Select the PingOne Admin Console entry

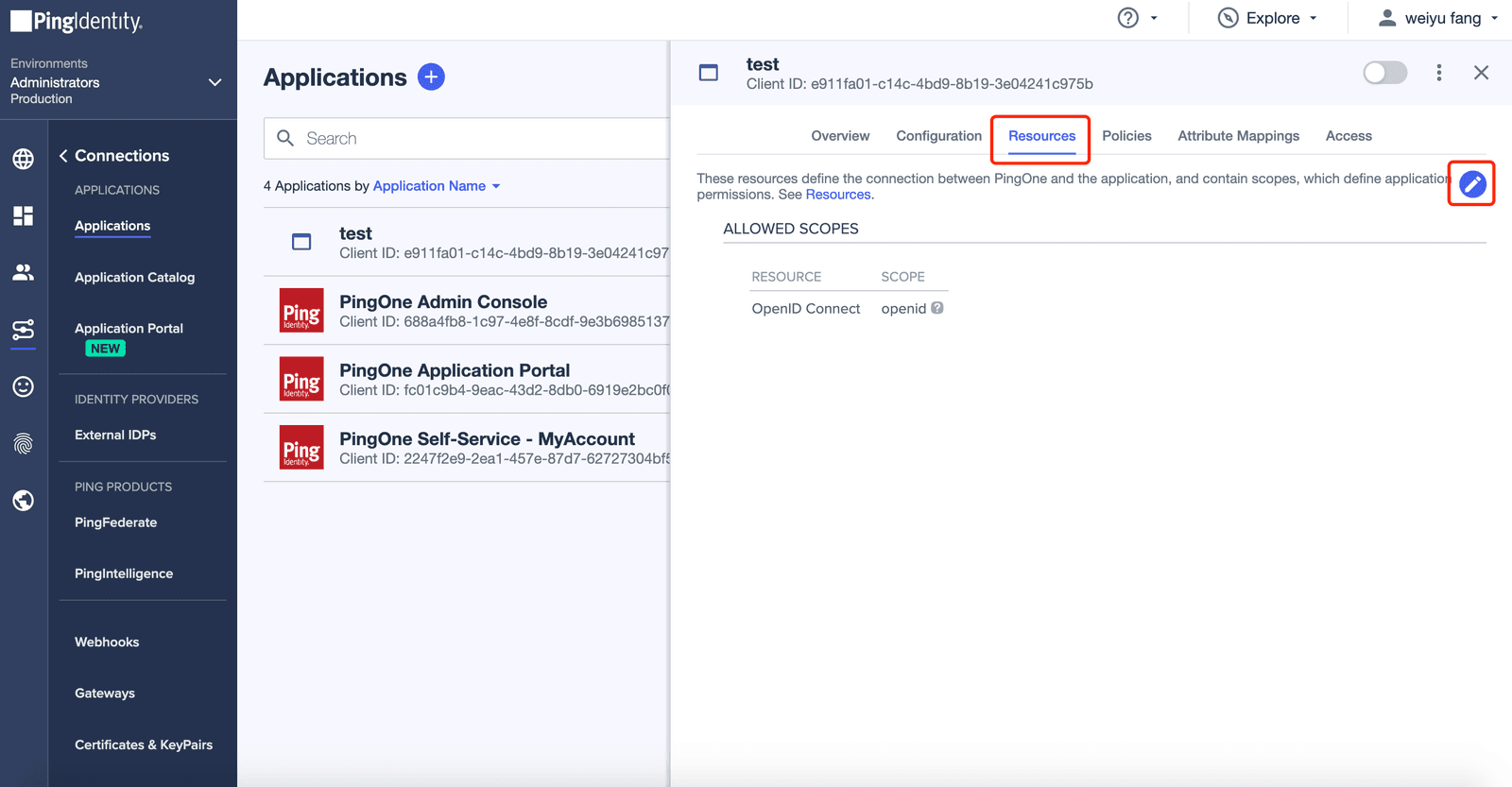point(443,301)
